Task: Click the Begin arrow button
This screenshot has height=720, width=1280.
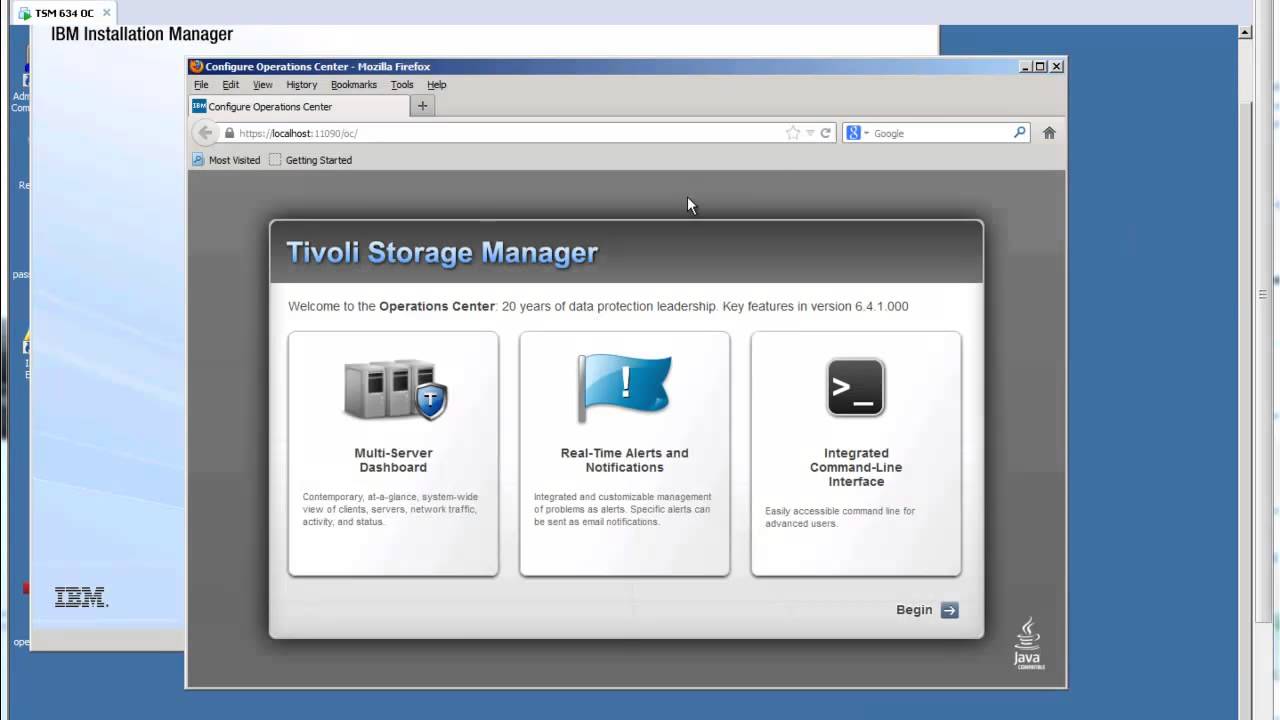Action: point(949,610)
